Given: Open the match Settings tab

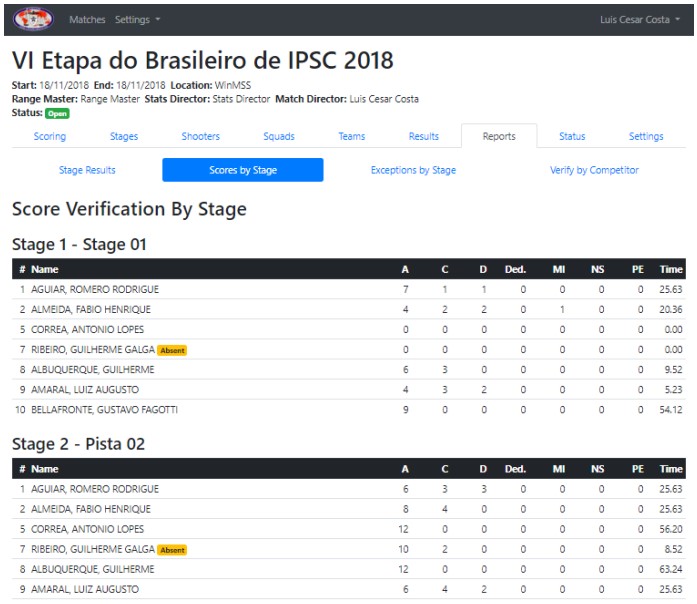Looking at the screenshot, I should point(646,136).
